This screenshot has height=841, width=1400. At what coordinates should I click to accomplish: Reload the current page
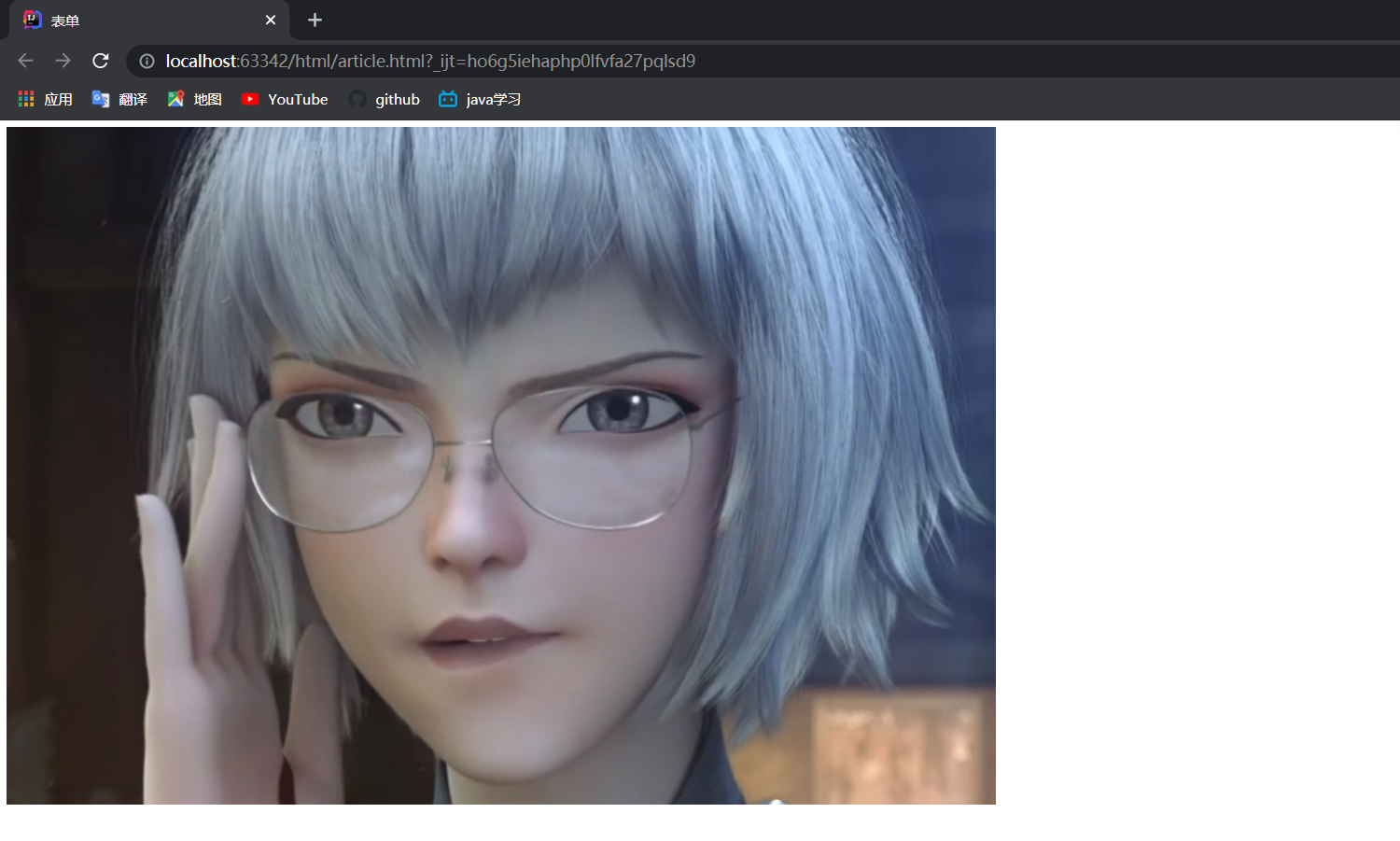pos(101,61)
